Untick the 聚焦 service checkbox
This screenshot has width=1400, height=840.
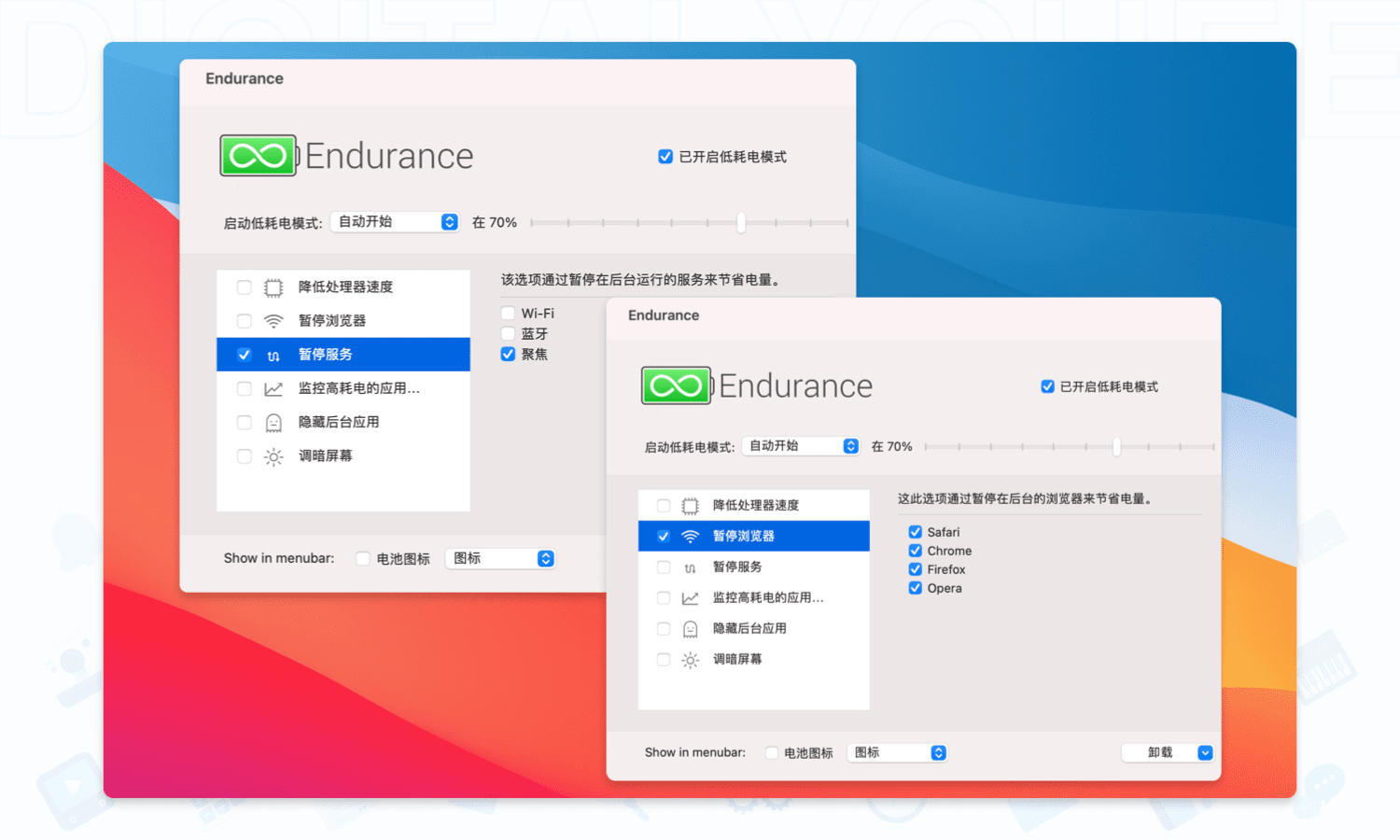point(508,354)
